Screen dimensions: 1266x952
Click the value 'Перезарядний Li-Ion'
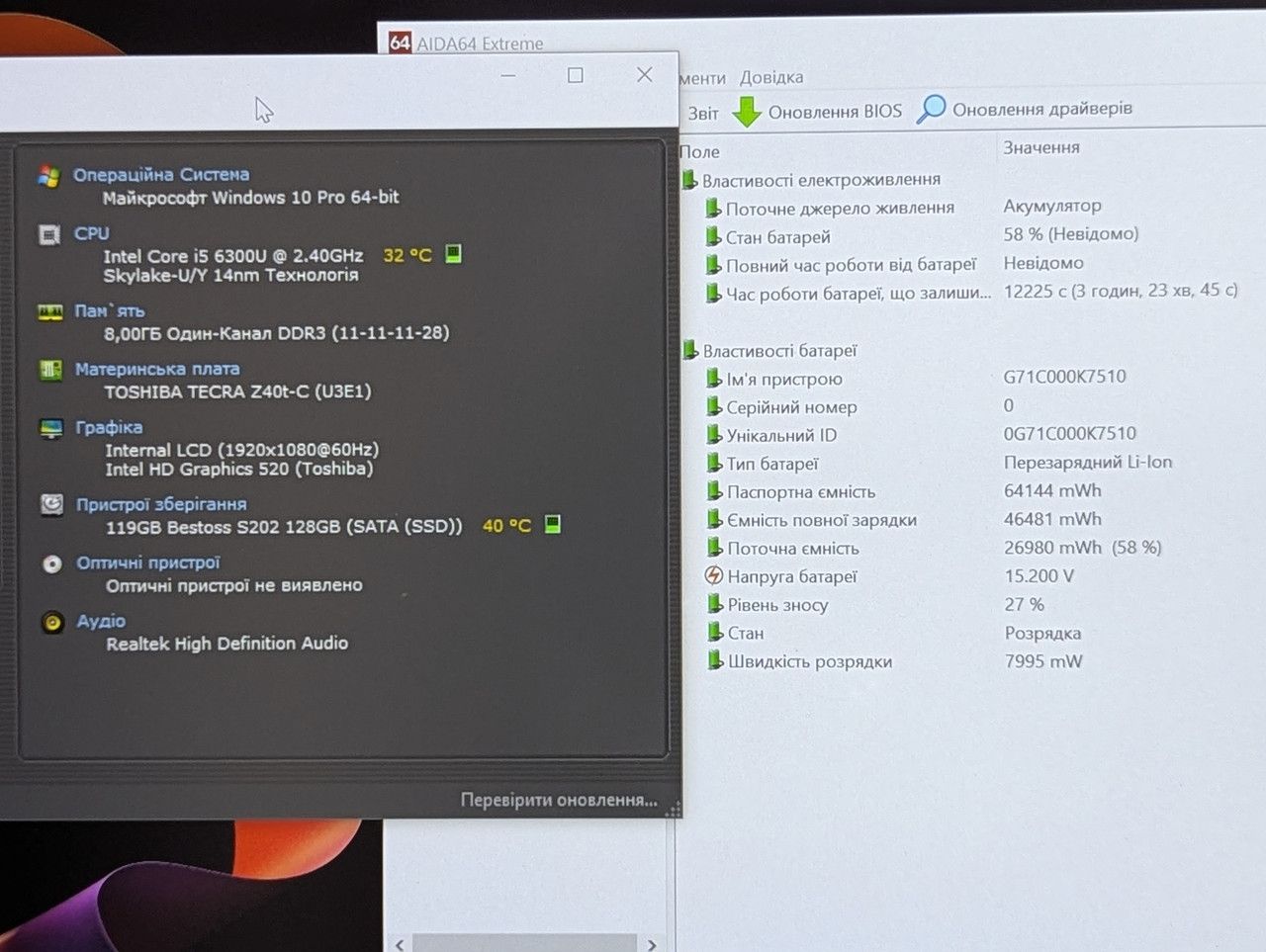pos(1088,462)
